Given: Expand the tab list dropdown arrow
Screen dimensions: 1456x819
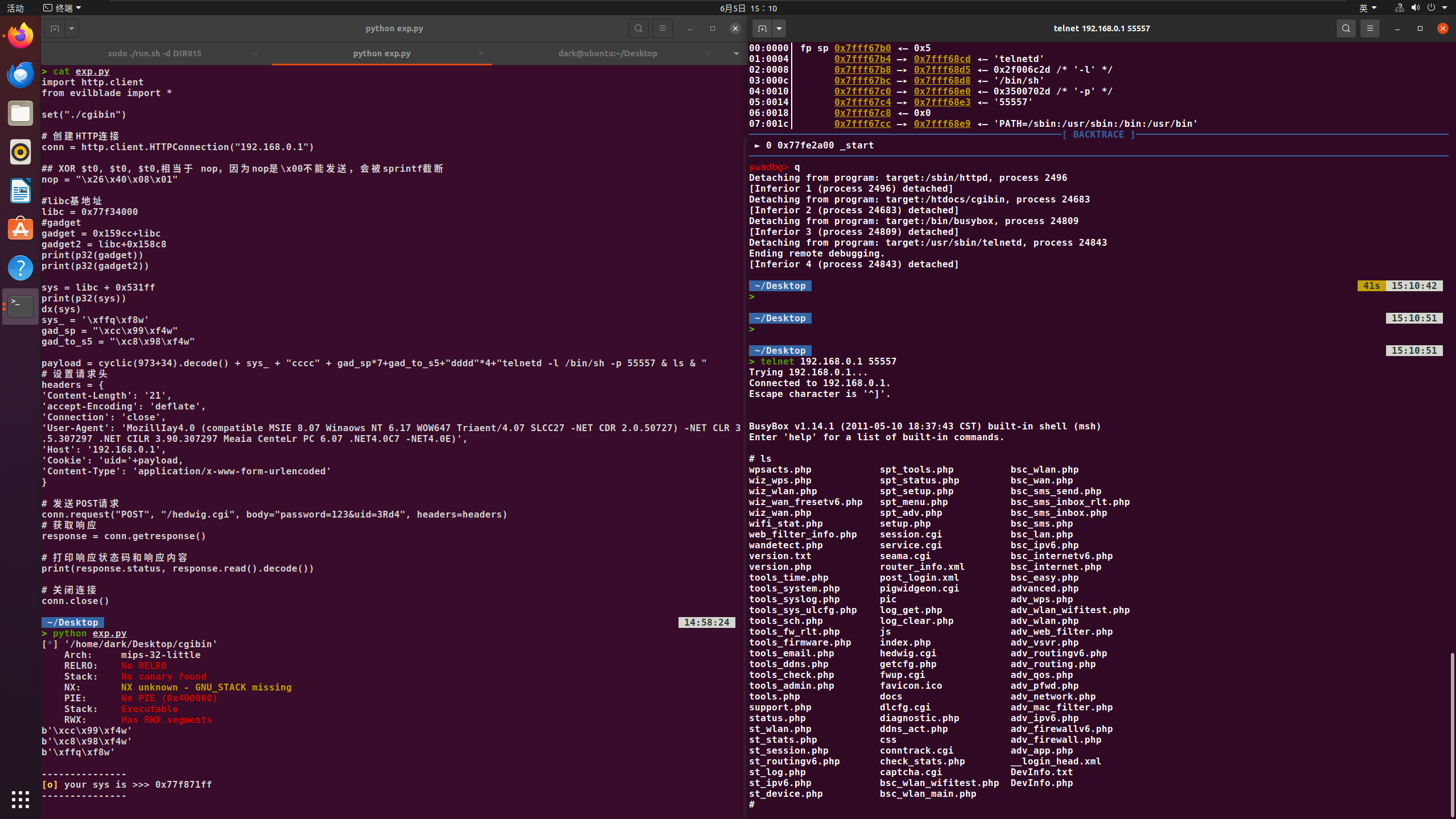Looking at the screenshot, I should coord(736,53).
